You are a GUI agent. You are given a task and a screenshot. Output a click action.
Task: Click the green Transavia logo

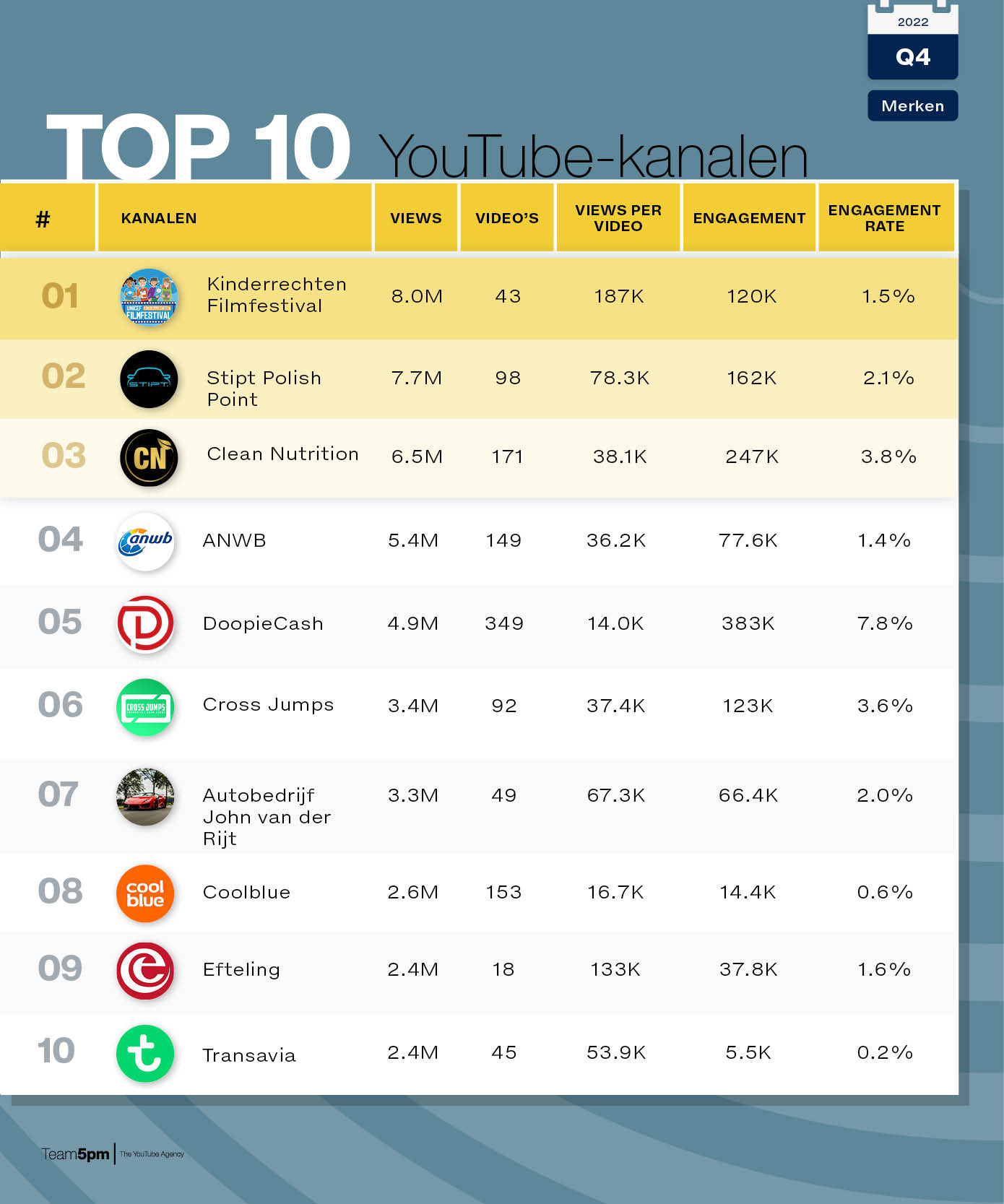(x=145, y=1054)
